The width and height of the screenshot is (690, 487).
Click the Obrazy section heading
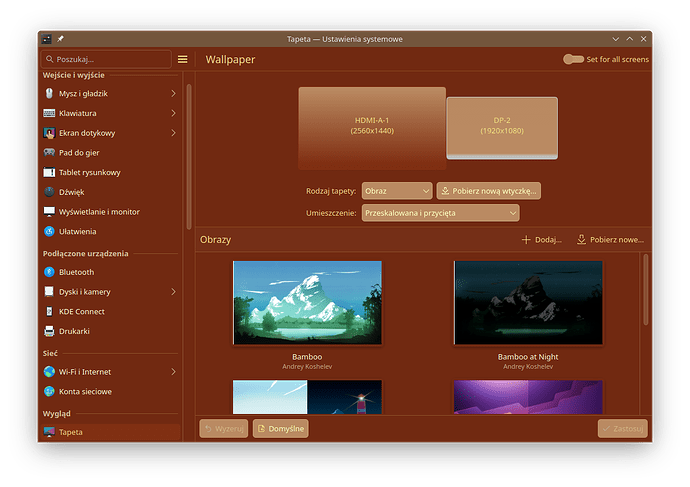coord(215,240)
